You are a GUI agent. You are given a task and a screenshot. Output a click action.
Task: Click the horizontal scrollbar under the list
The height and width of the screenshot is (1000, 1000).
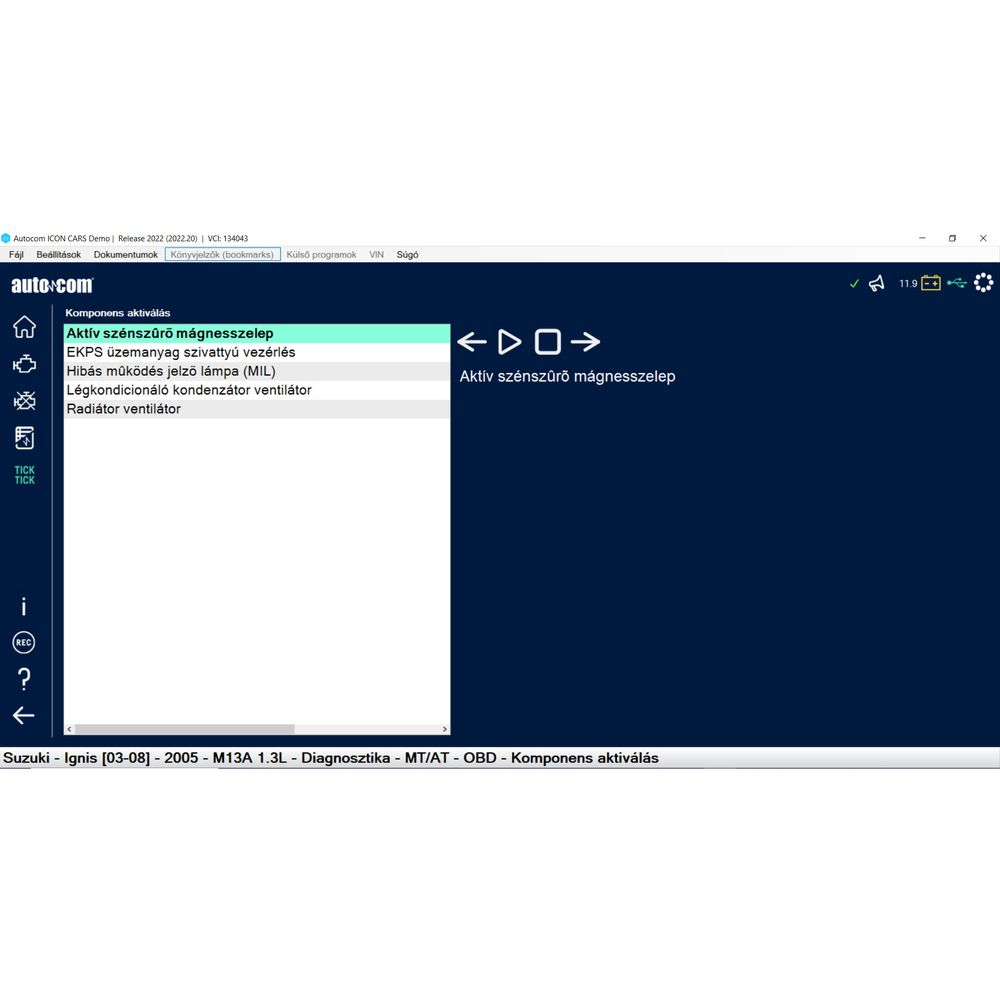185,729
